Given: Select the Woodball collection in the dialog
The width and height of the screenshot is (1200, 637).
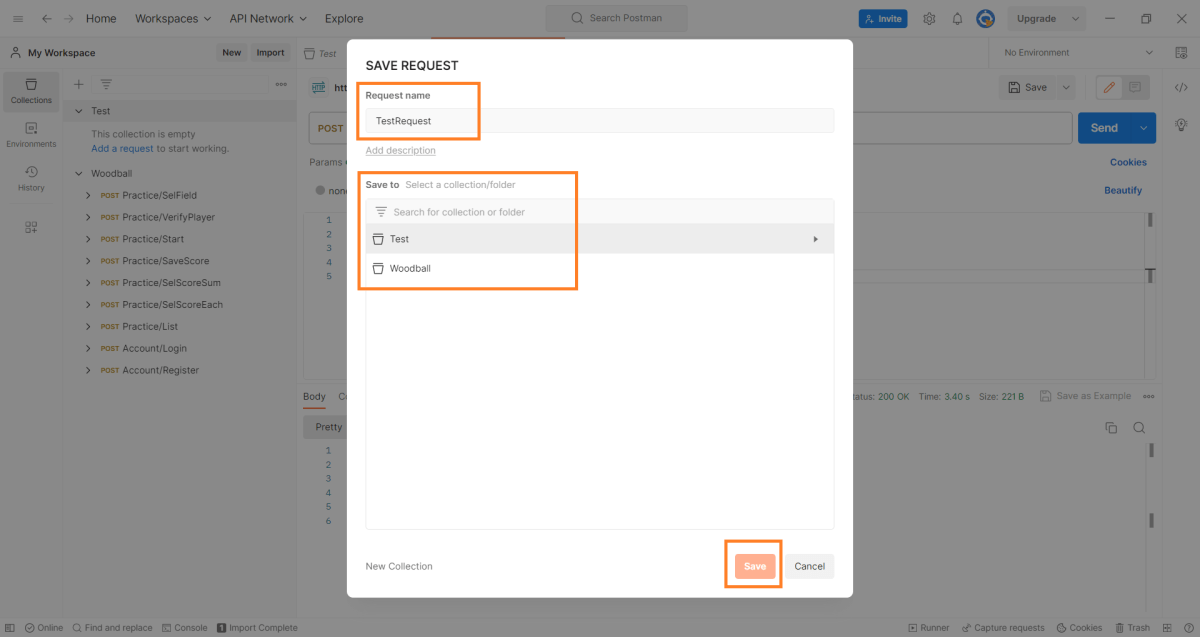Looking at the screenshot, I should click(600, 268).
